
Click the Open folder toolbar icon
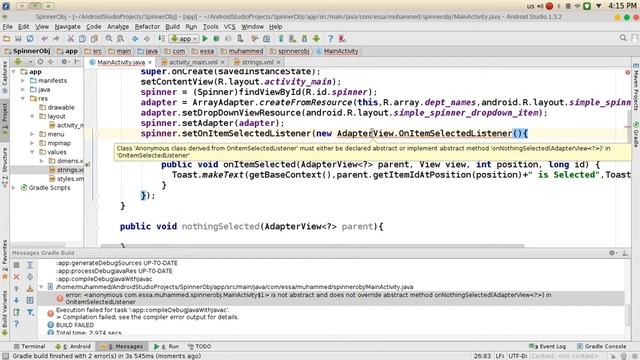pos(7,39)
